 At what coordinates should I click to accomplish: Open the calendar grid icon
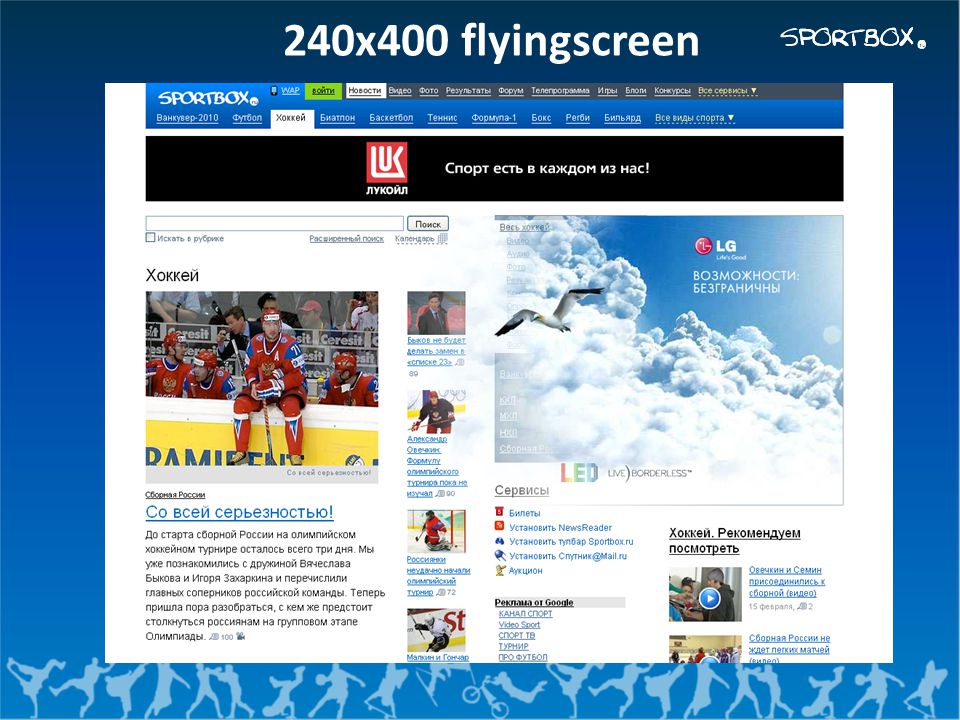443,238
